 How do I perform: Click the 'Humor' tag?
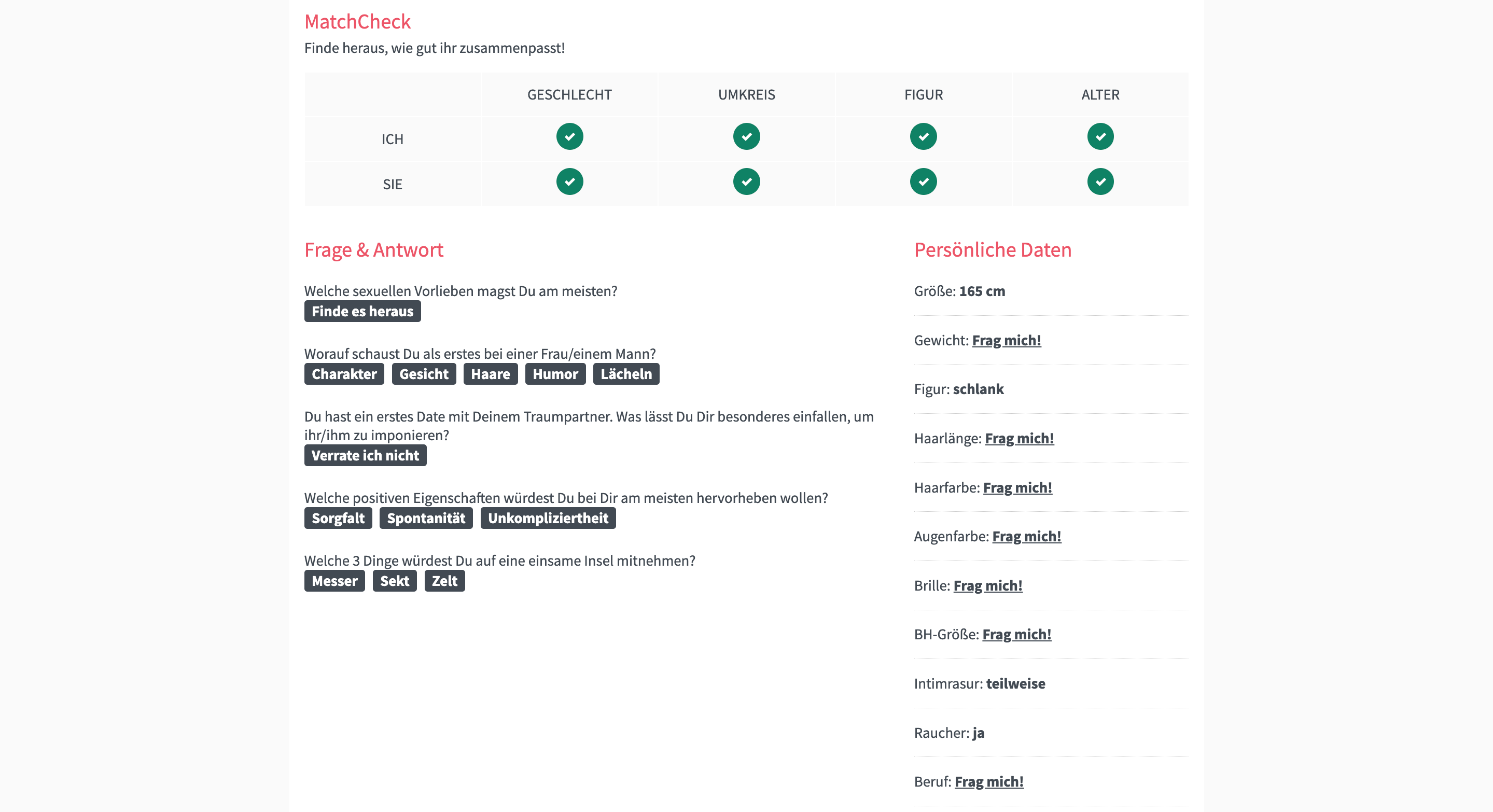[x=555, y=374]
